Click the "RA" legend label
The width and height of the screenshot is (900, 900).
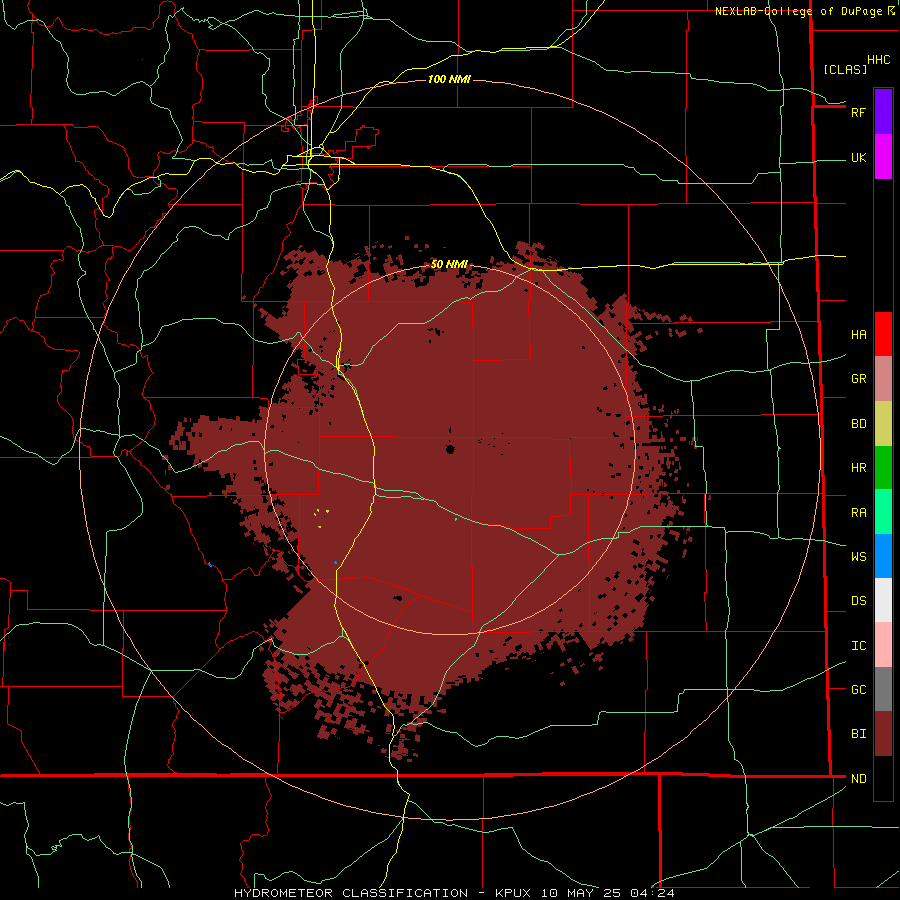(x=858, y=513)
